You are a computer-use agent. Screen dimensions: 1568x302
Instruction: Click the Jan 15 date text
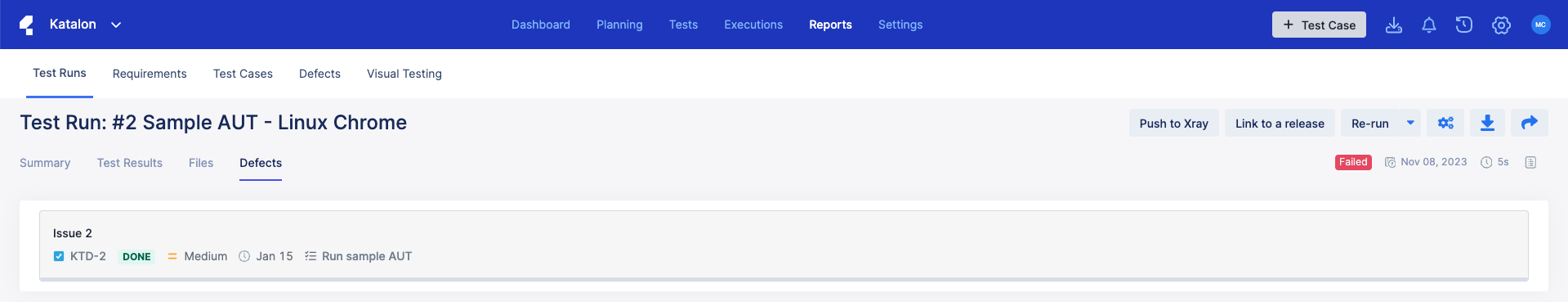click(x=275, y=256)
